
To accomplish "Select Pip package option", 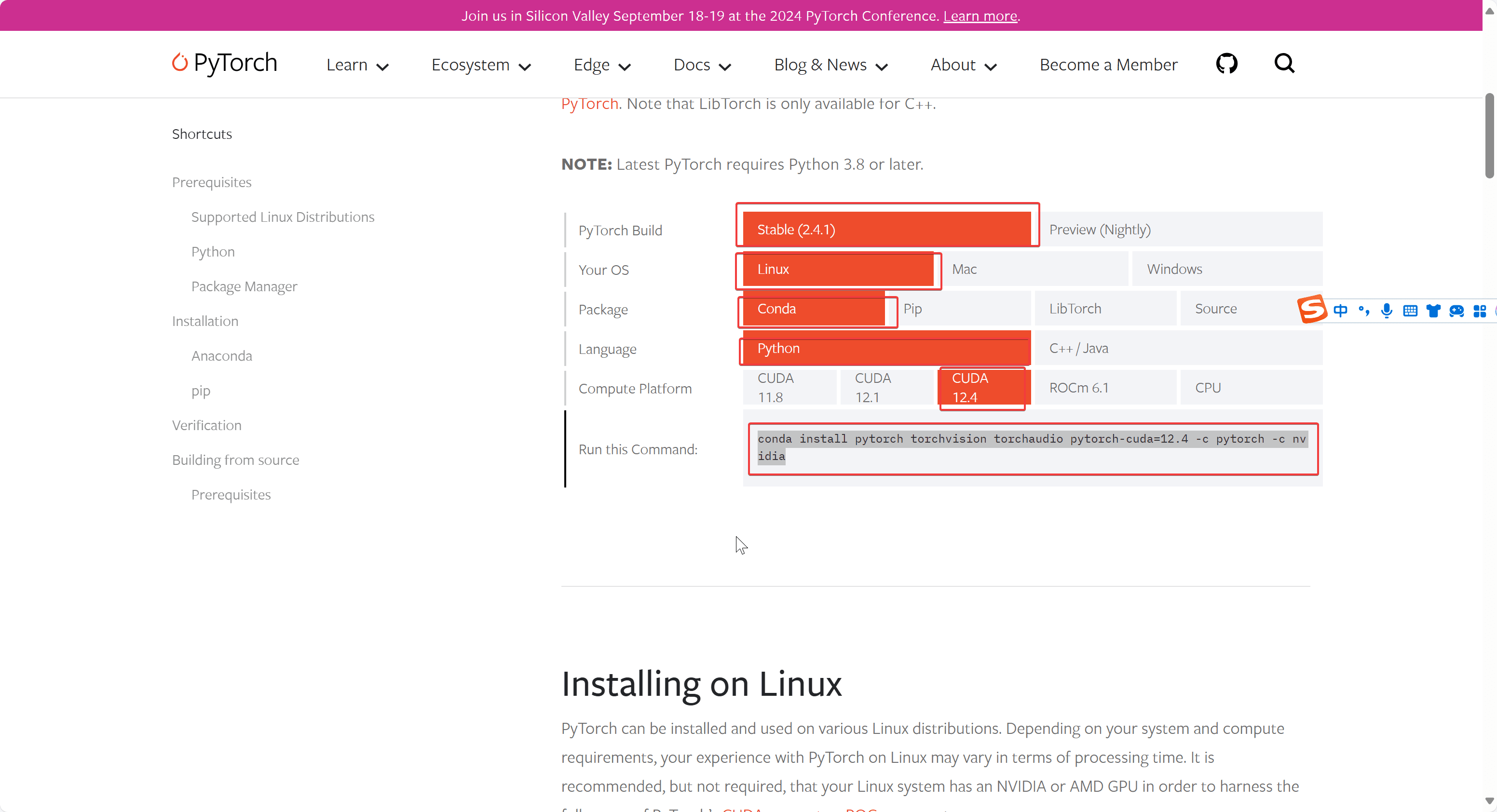I will click(x=960, y=309).
